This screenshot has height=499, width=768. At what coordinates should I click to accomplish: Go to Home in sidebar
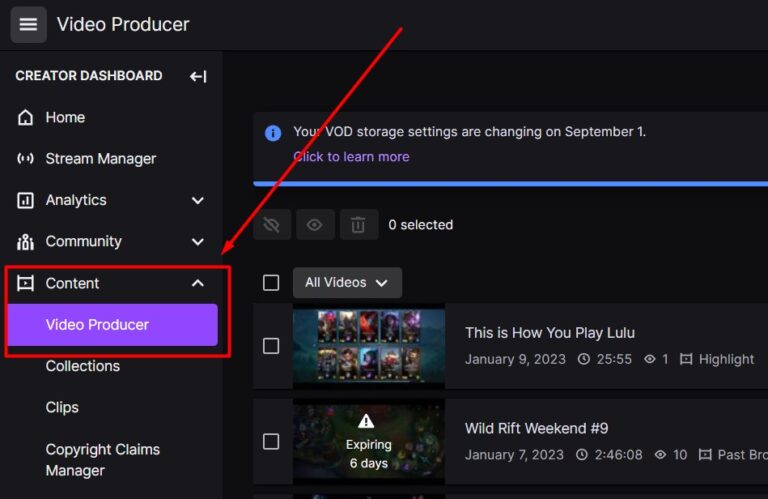[x=65, y=118]
